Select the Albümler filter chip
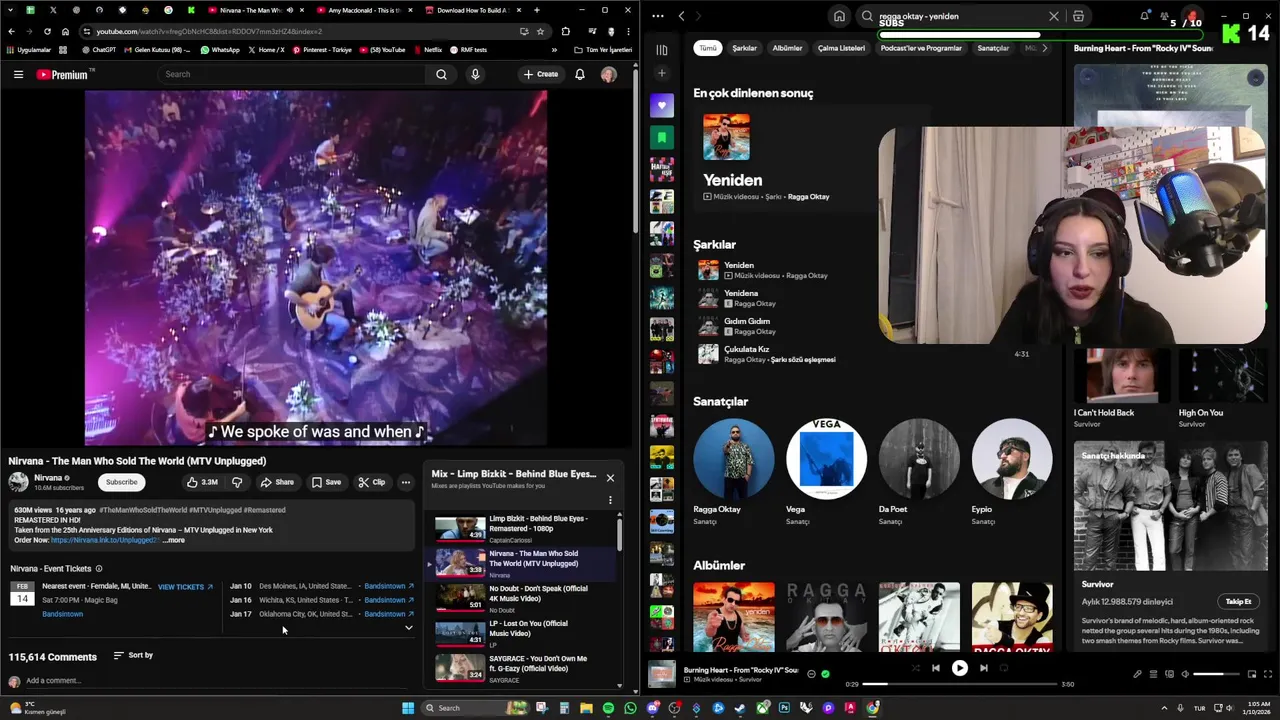 [x=787, y=48]
